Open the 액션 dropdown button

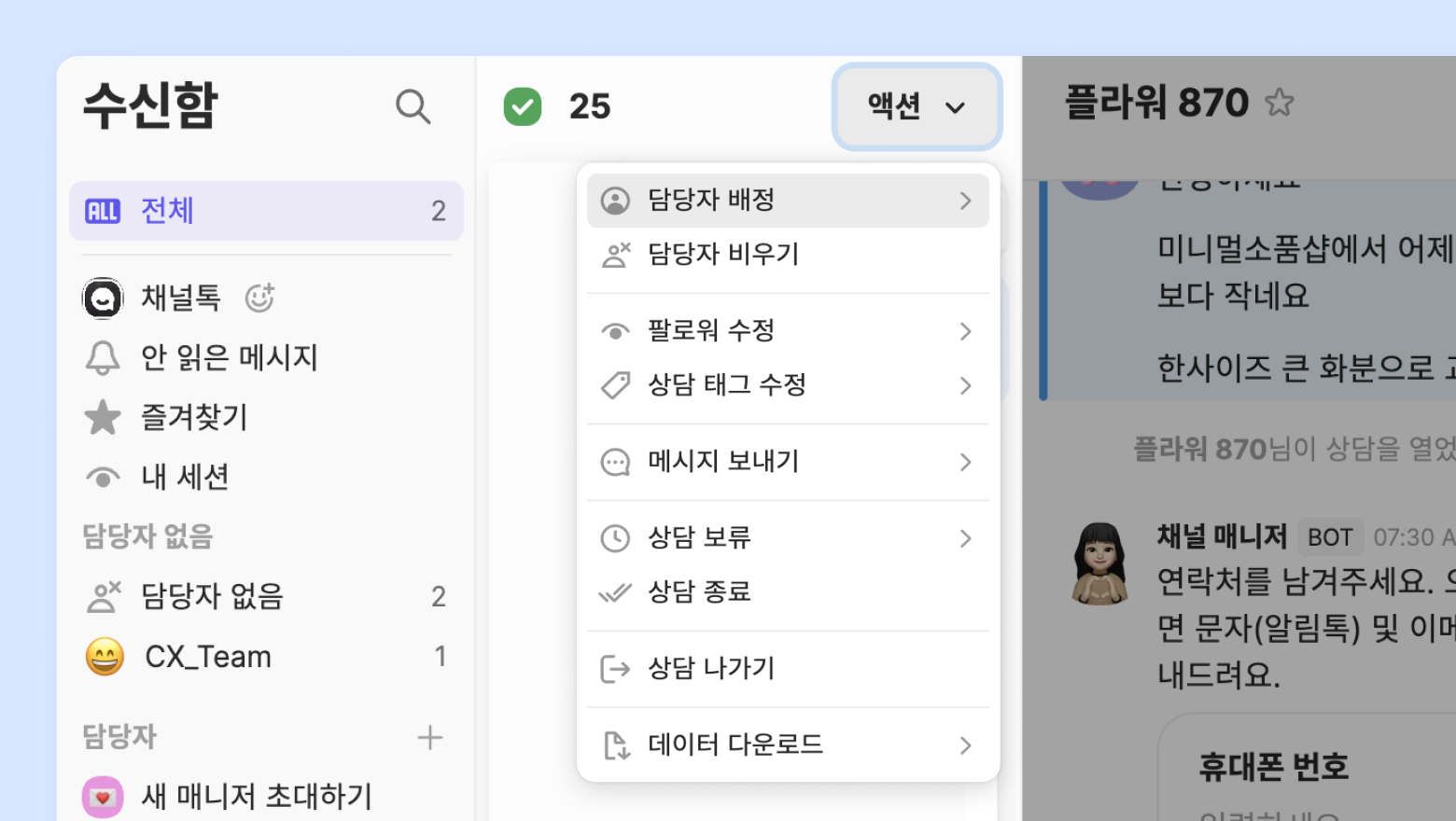pos(917,106)
